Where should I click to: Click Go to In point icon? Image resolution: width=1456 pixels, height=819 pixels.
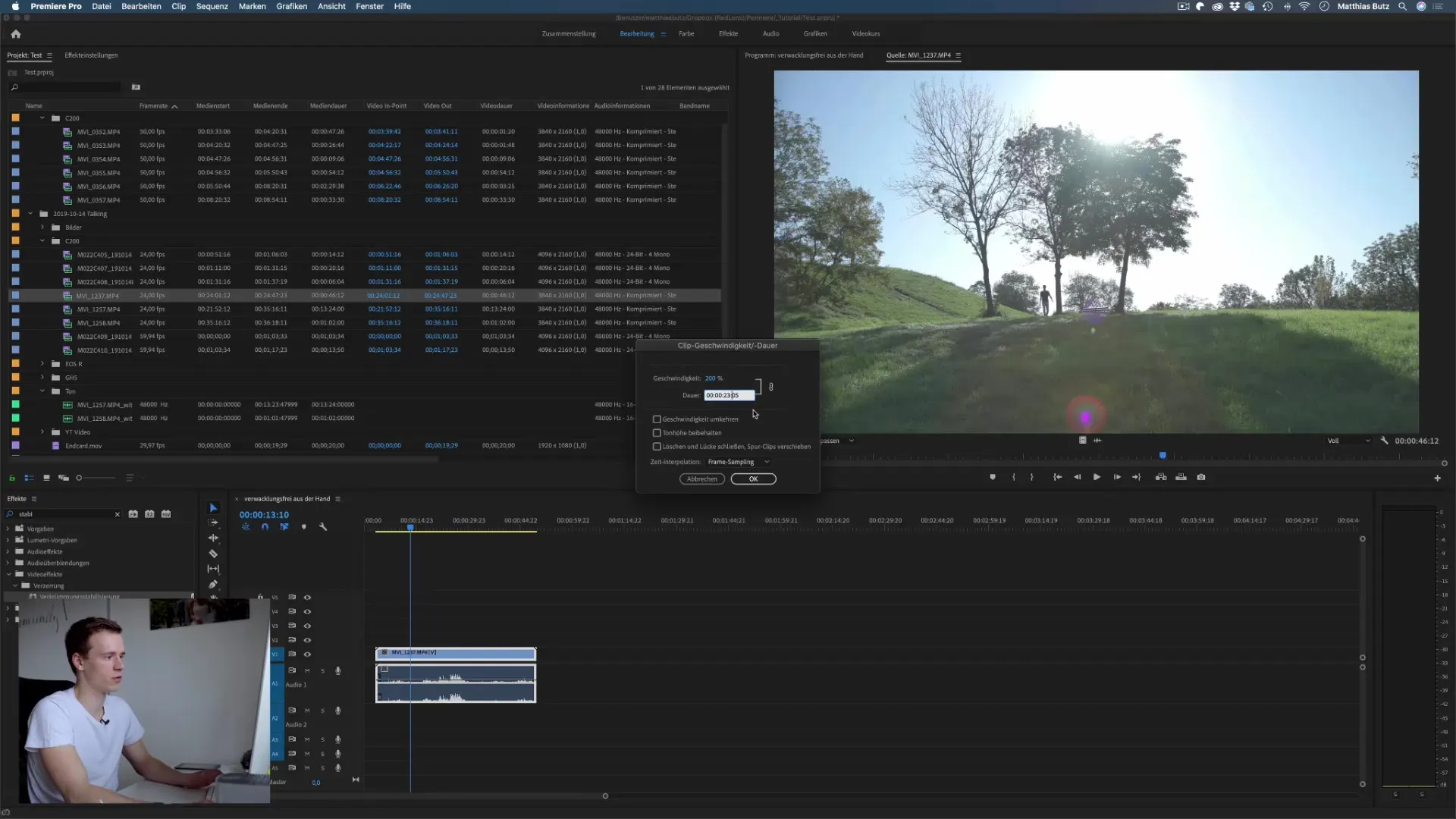click(x=1057, y=477)
